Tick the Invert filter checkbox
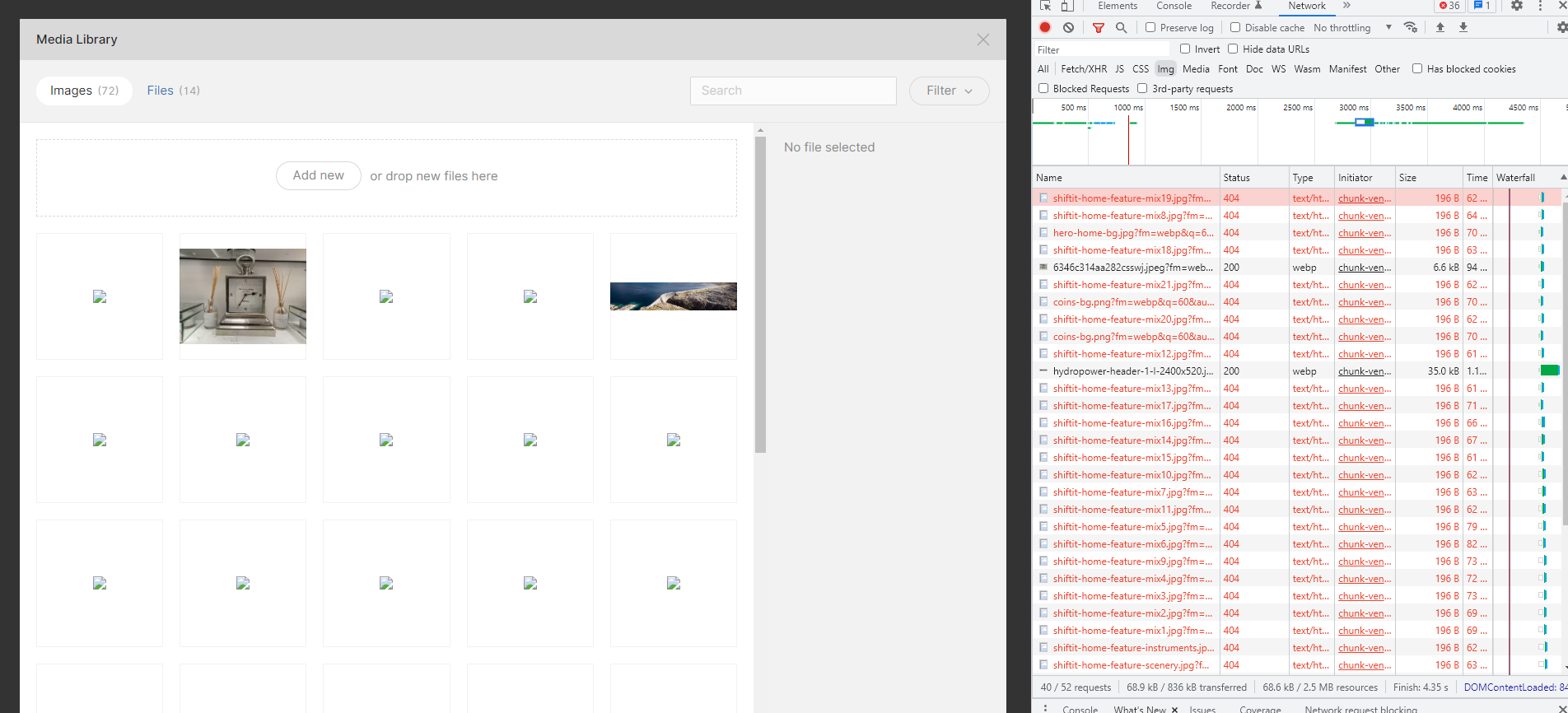Image resolution: width=1568 pixels, height=713 pixels. [x=1185, y=49]
